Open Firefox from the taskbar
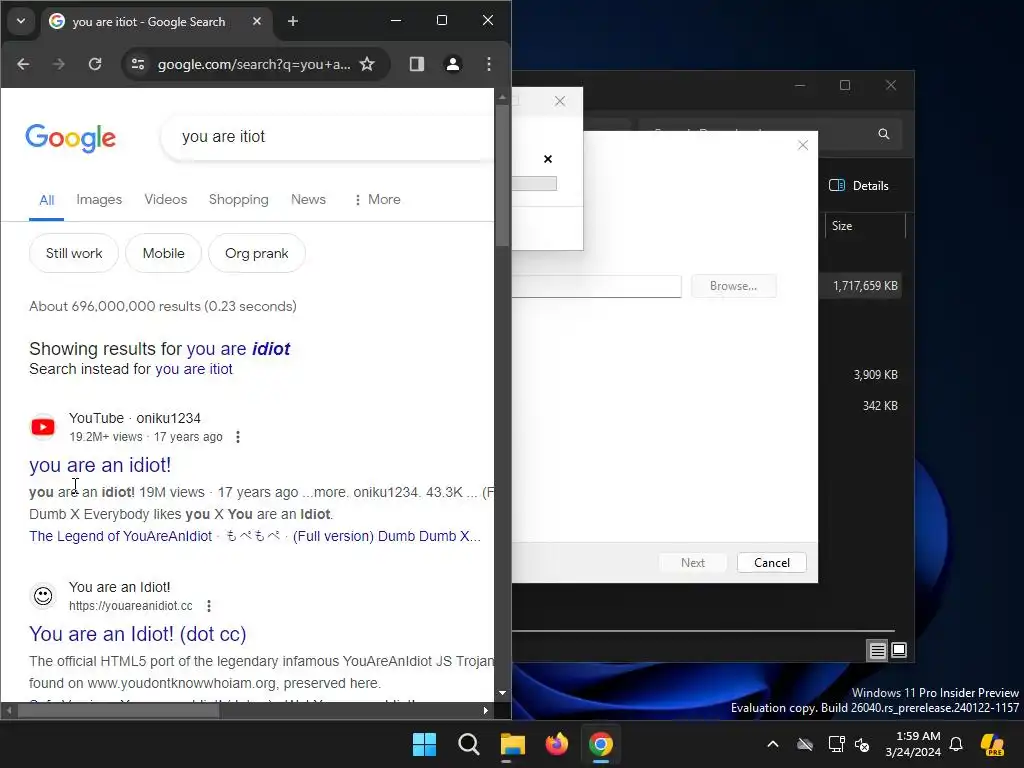This screenshot has width=1024, height=768. click(x=557, y=744)
